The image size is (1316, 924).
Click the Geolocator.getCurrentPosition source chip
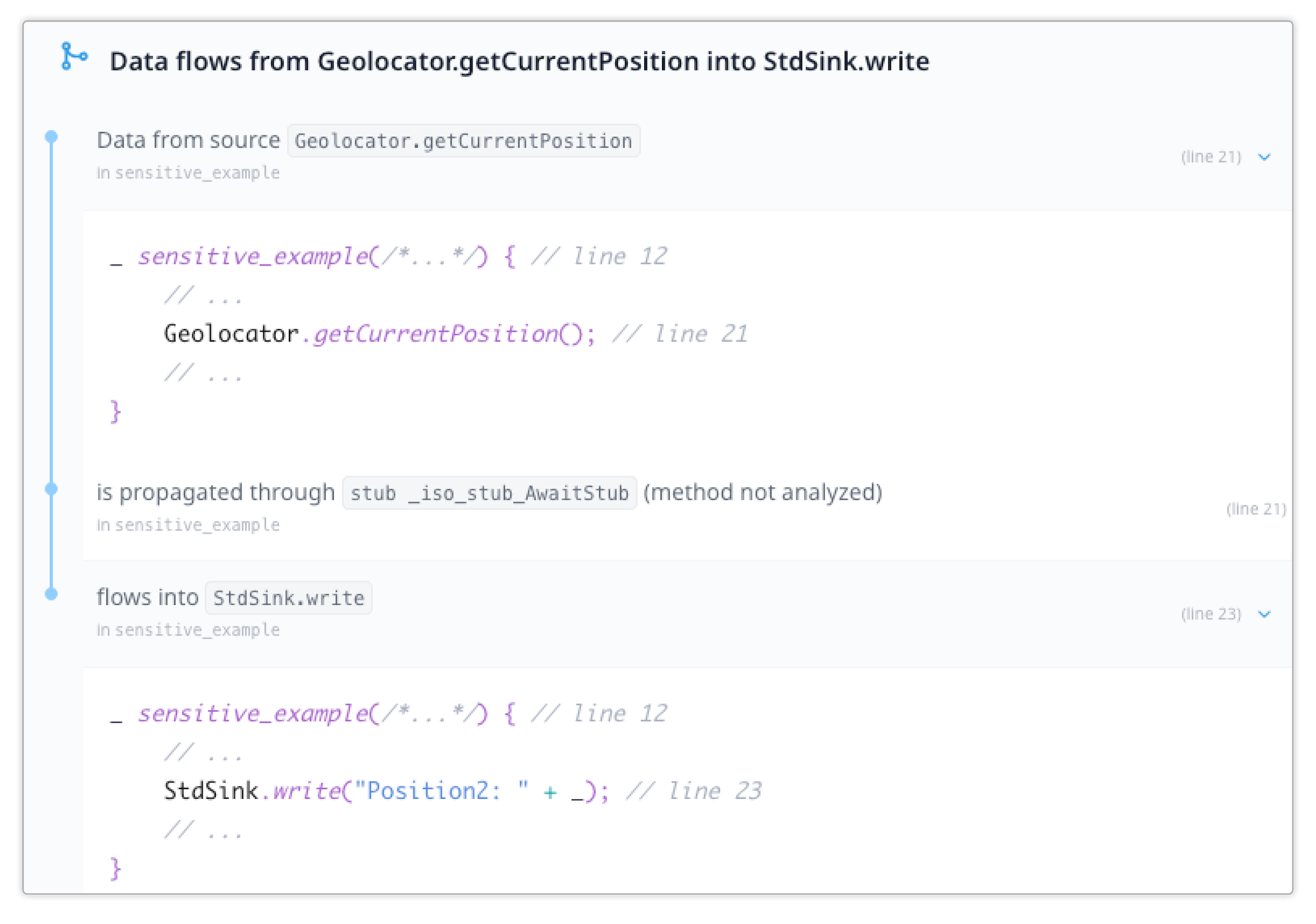tap(463, 140)
